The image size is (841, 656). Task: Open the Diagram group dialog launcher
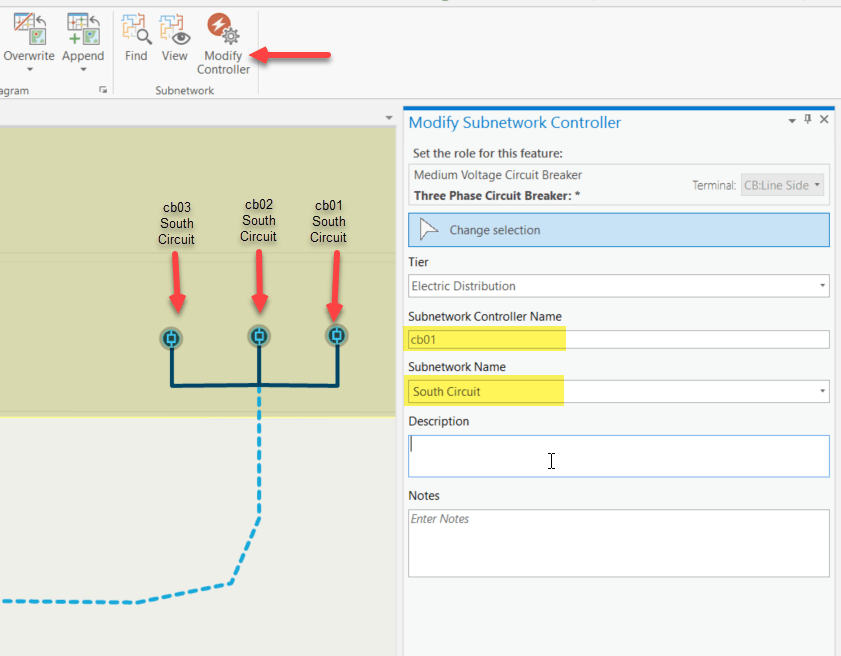(x=104, y=90)
